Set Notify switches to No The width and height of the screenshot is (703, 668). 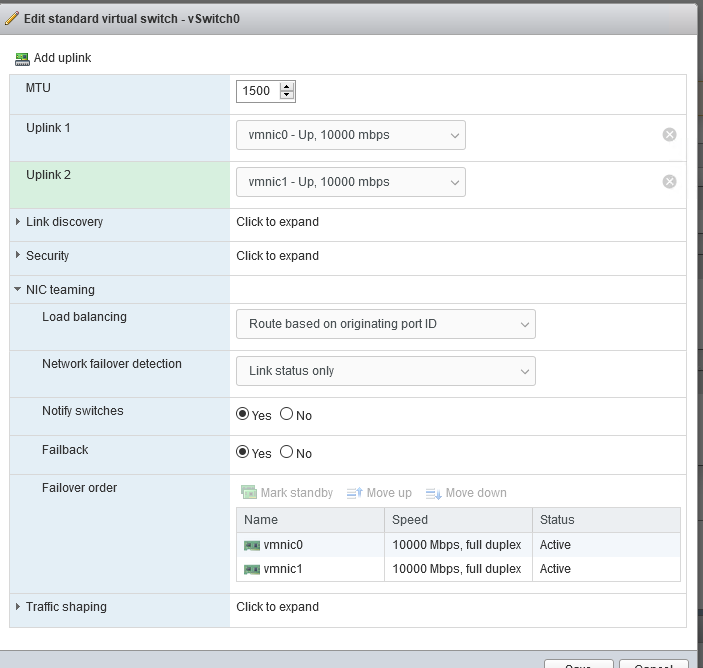(287, 414)
